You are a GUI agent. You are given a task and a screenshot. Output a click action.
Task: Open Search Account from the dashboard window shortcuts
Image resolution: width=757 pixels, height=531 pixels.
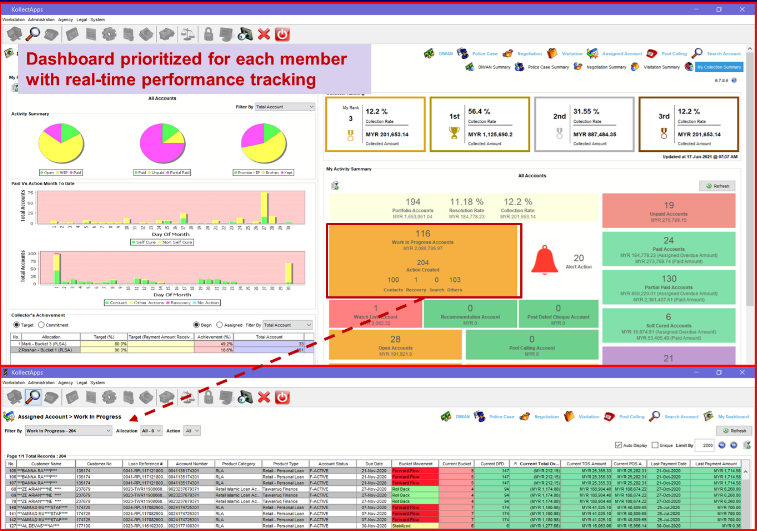click(x=716, y=54)
